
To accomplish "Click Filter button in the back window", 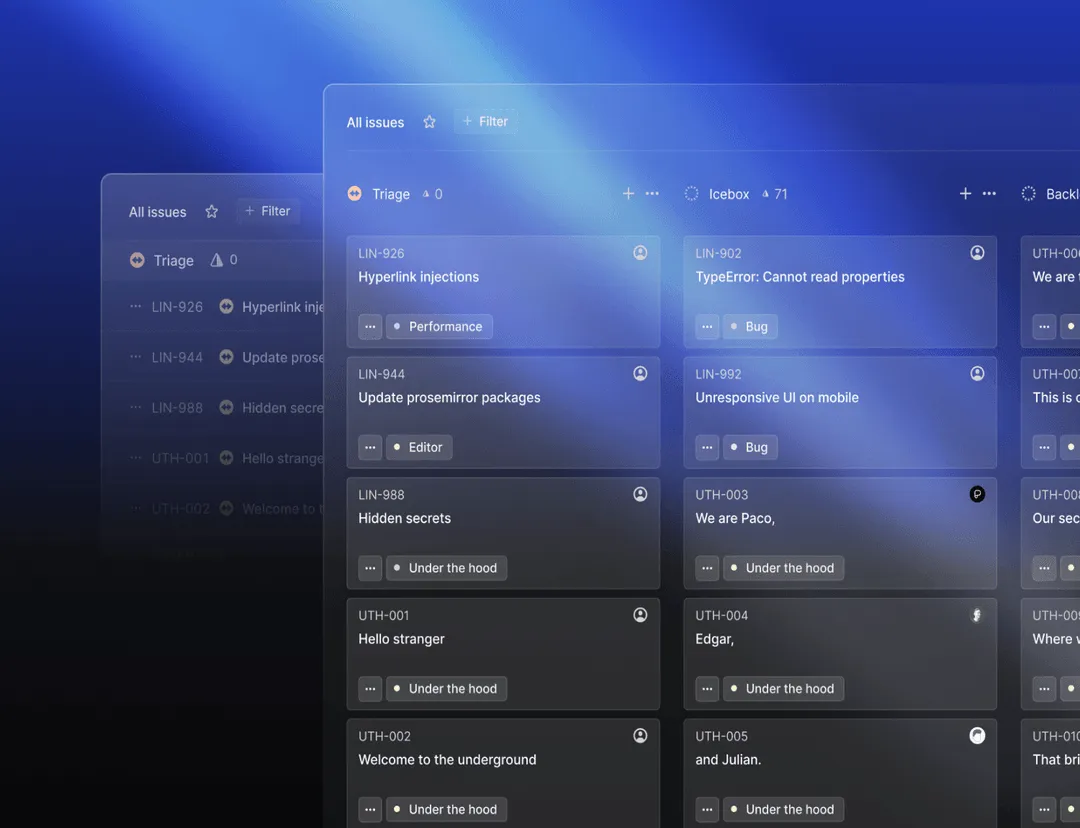I will (268, 211).
